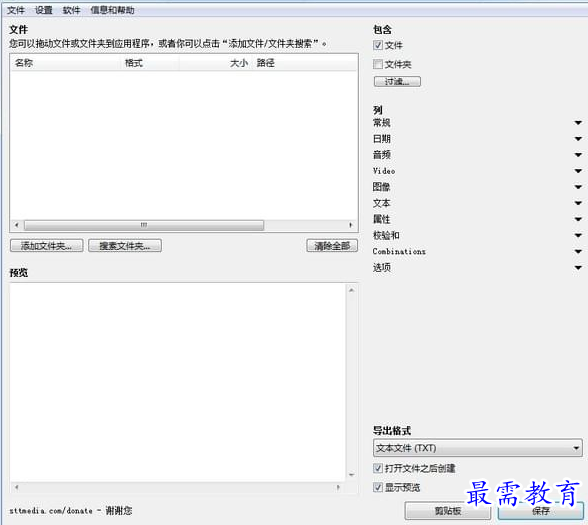Open the 文件 menu
Viewport: 588px width, 525px height.
coord(16,10)
